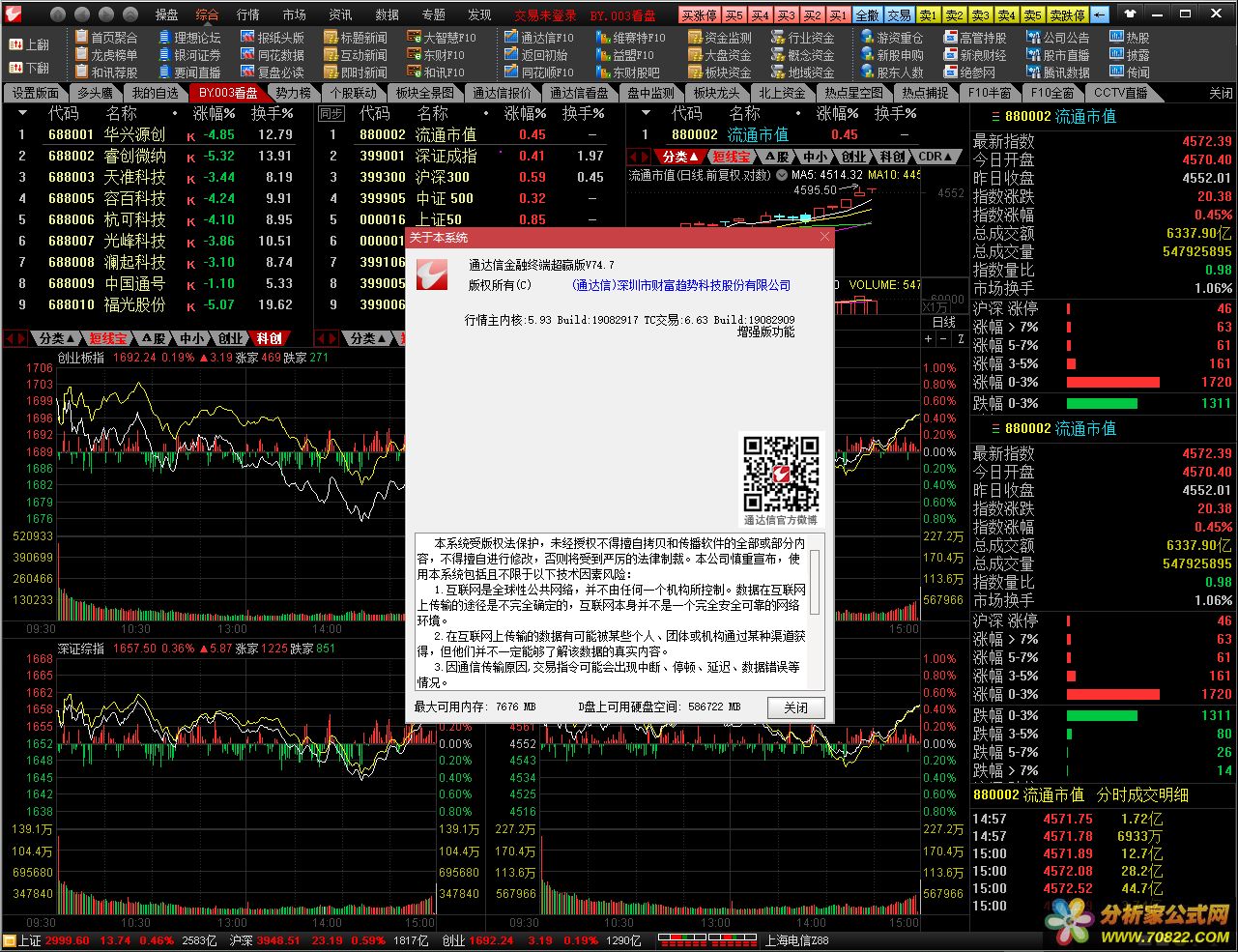Image resolution: width=1238 pixels, height=952 pixels.
Task: Click 关闭 at right of tab bar
Action: pyautogui.click(x=1221, y=94)
